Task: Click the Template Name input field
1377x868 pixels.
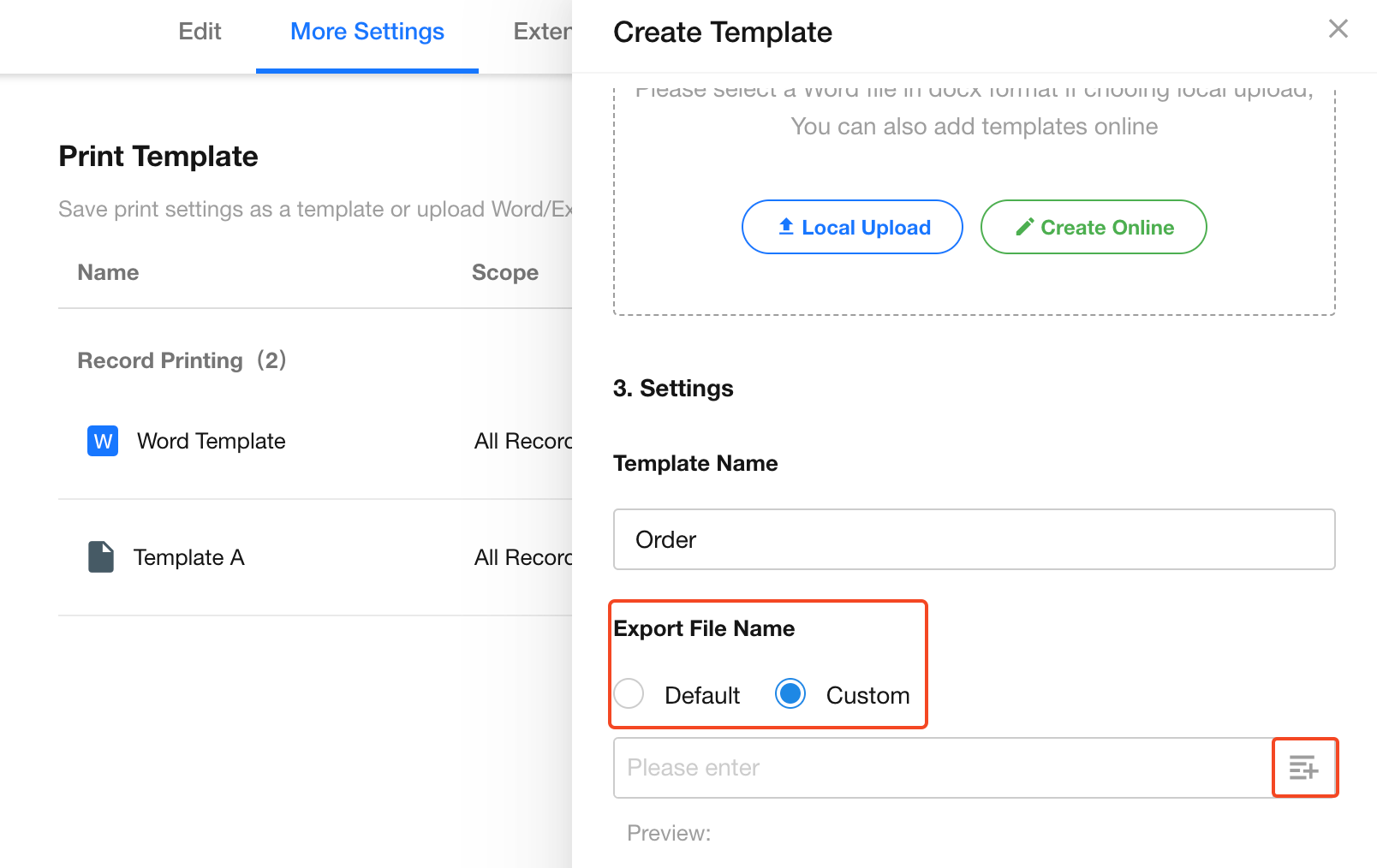Action: 974,539
